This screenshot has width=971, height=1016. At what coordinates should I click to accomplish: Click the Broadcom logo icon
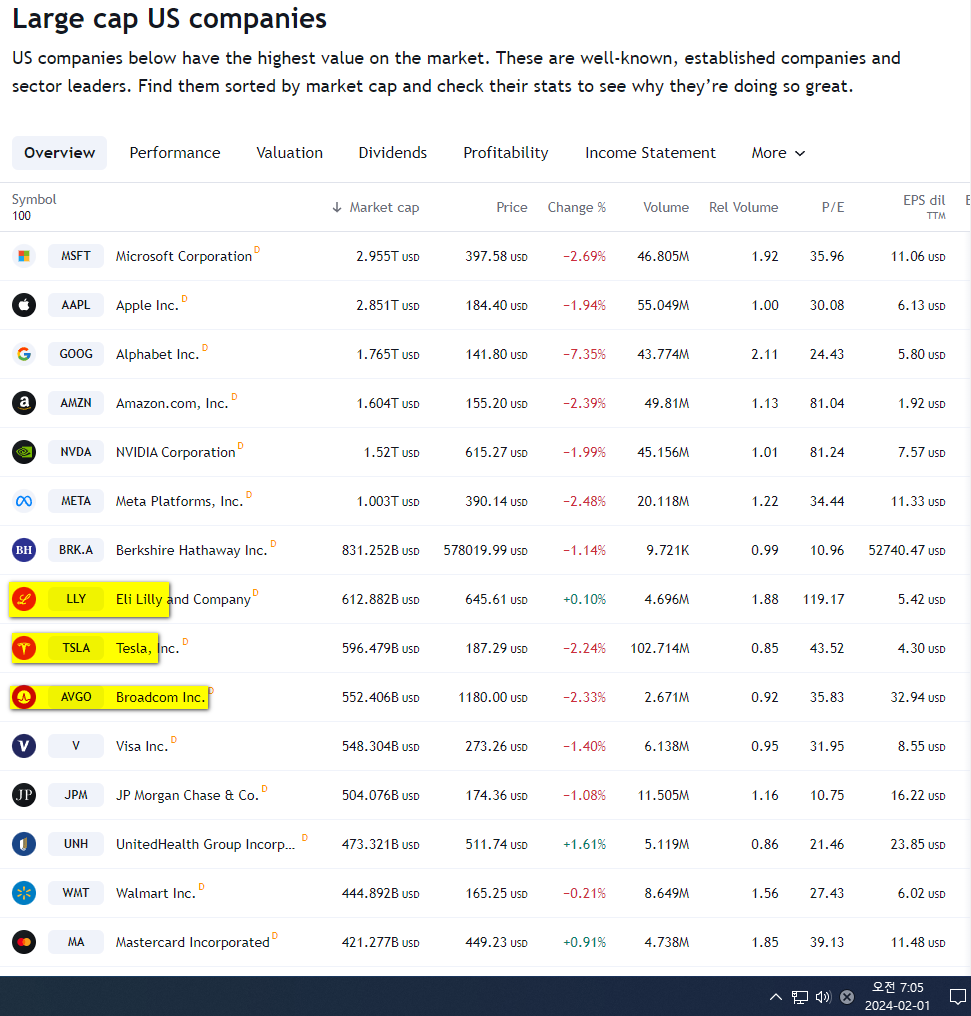tap(24, 697)
